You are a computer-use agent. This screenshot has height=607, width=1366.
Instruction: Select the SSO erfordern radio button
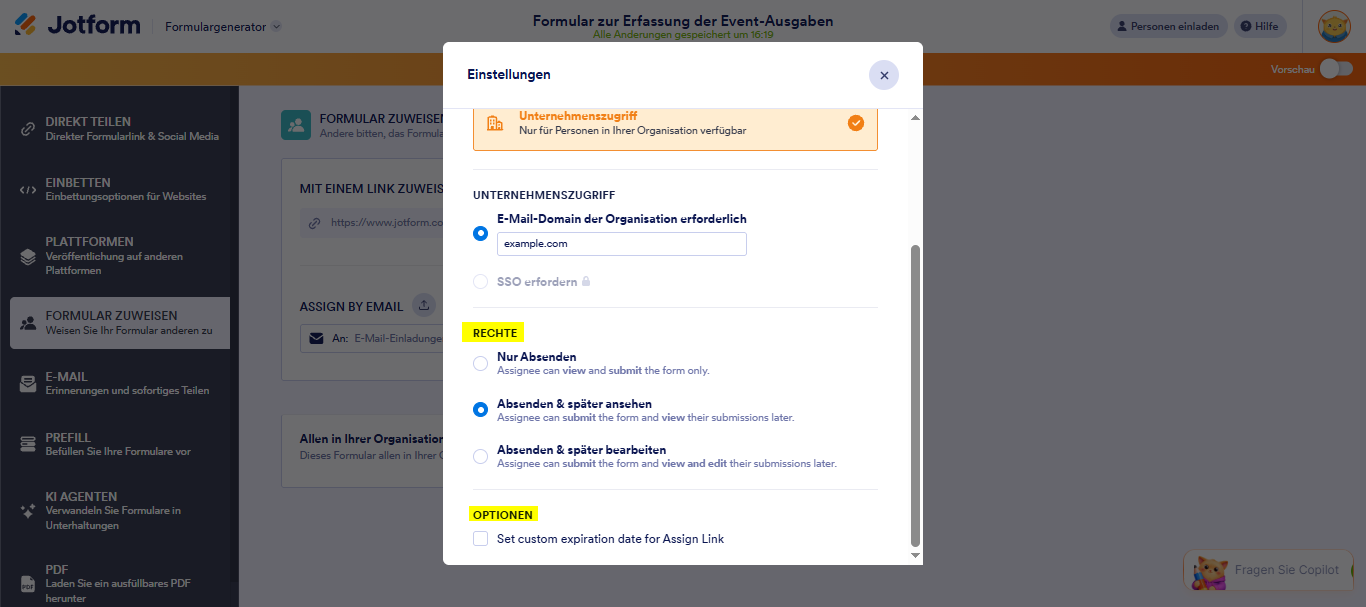click(481, 282)
